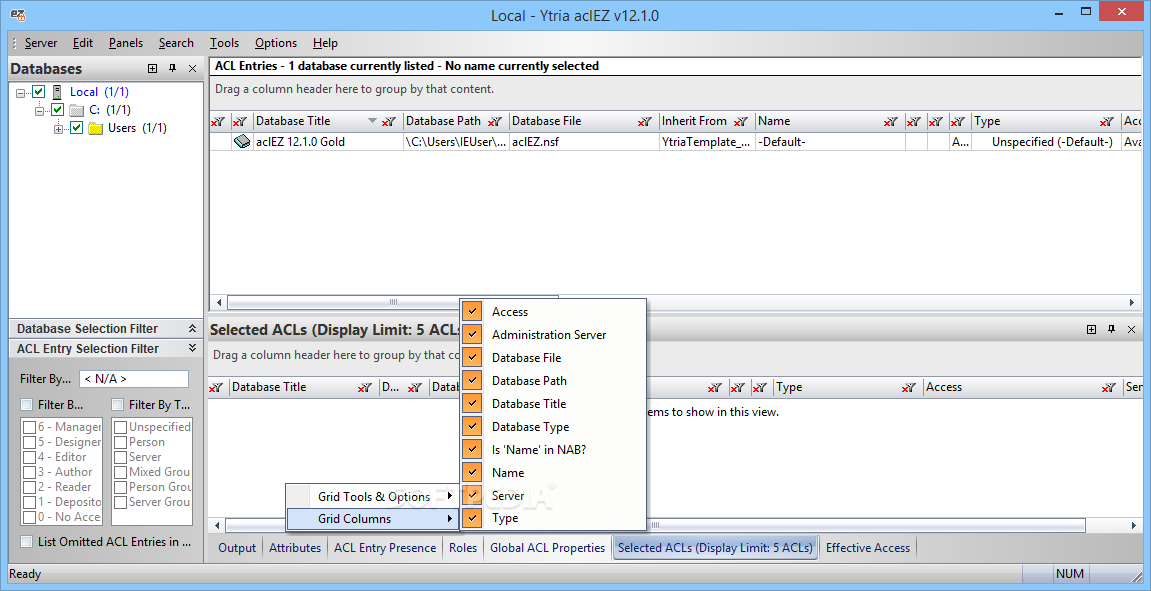Screen dimensions: 1151x591
Task: Click the filter icon in Inherit From header
Action: (x=741, y=122)
